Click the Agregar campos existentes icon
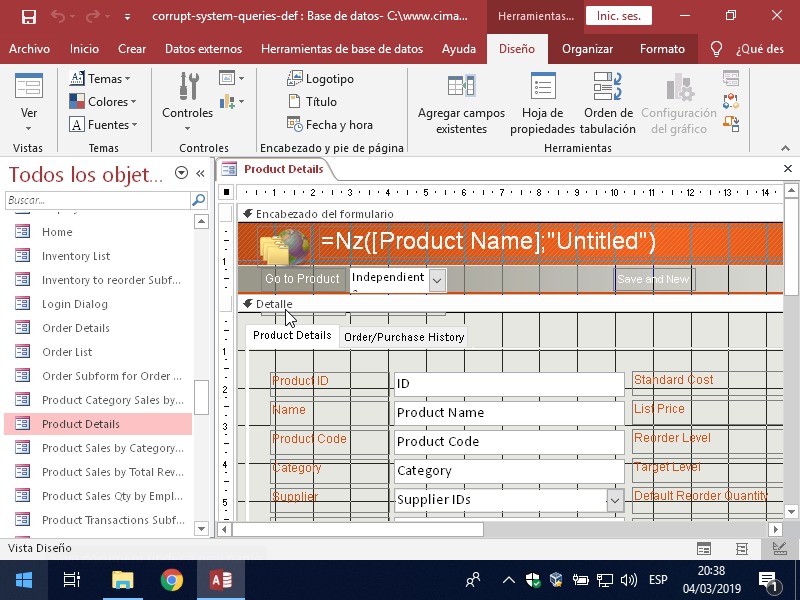The width and height of the screenshot is (800, 600). [x=461, y=87]
